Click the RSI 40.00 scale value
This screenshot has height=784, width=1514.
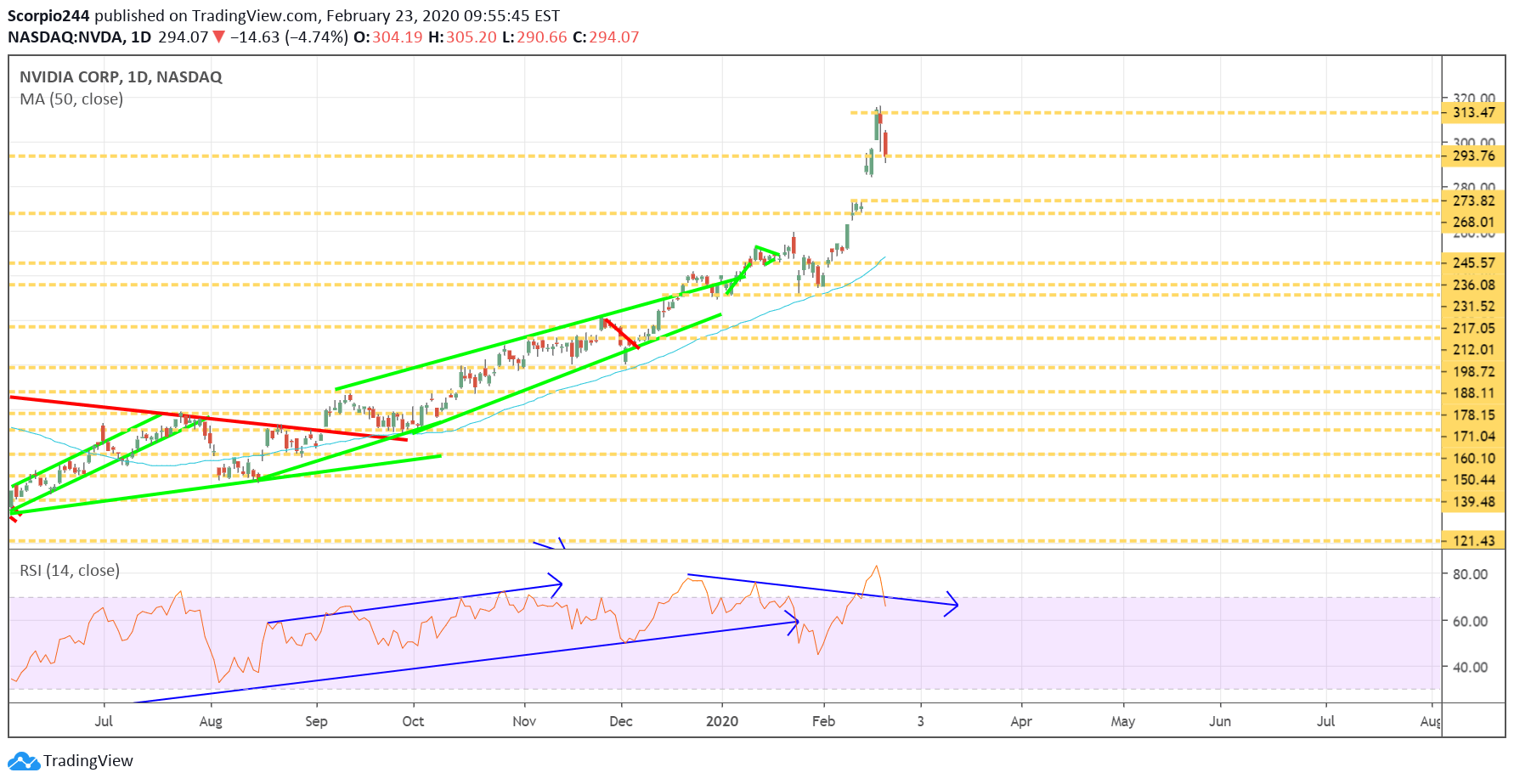click(x=1470, y=667)
